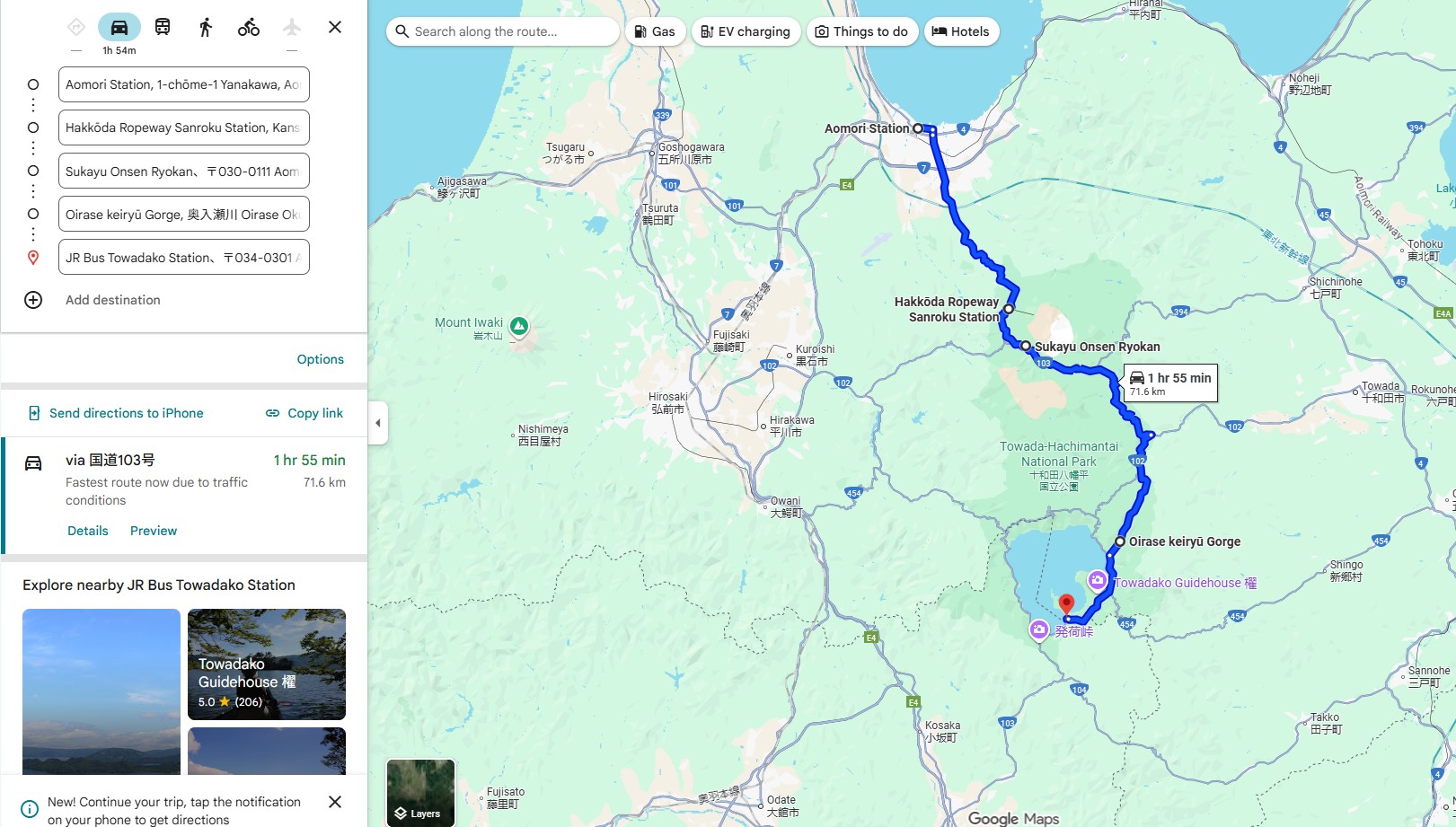Click the Kuroishi city label
The height and width of the screenshot is (827, 1456).
tap(815, 355)
